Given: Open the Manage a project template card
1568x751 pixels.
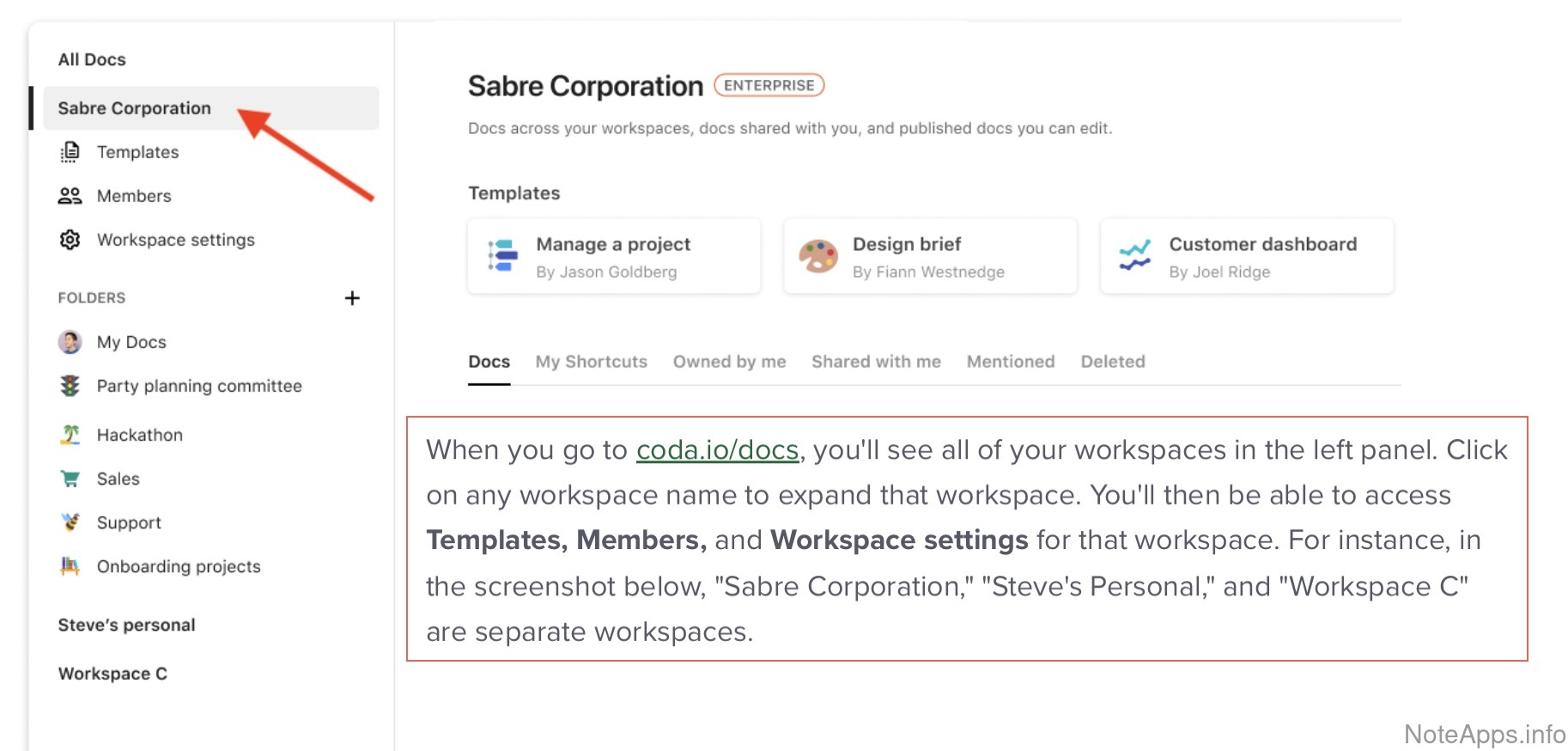Looking at the screenshot, I should tap(613, 256).
